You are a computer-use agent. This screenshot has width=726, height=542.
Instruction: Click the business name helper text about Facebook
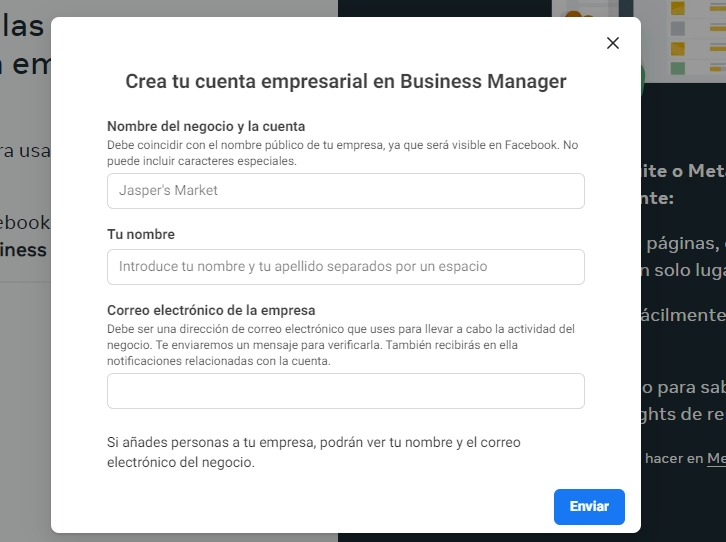click(342, 153)
